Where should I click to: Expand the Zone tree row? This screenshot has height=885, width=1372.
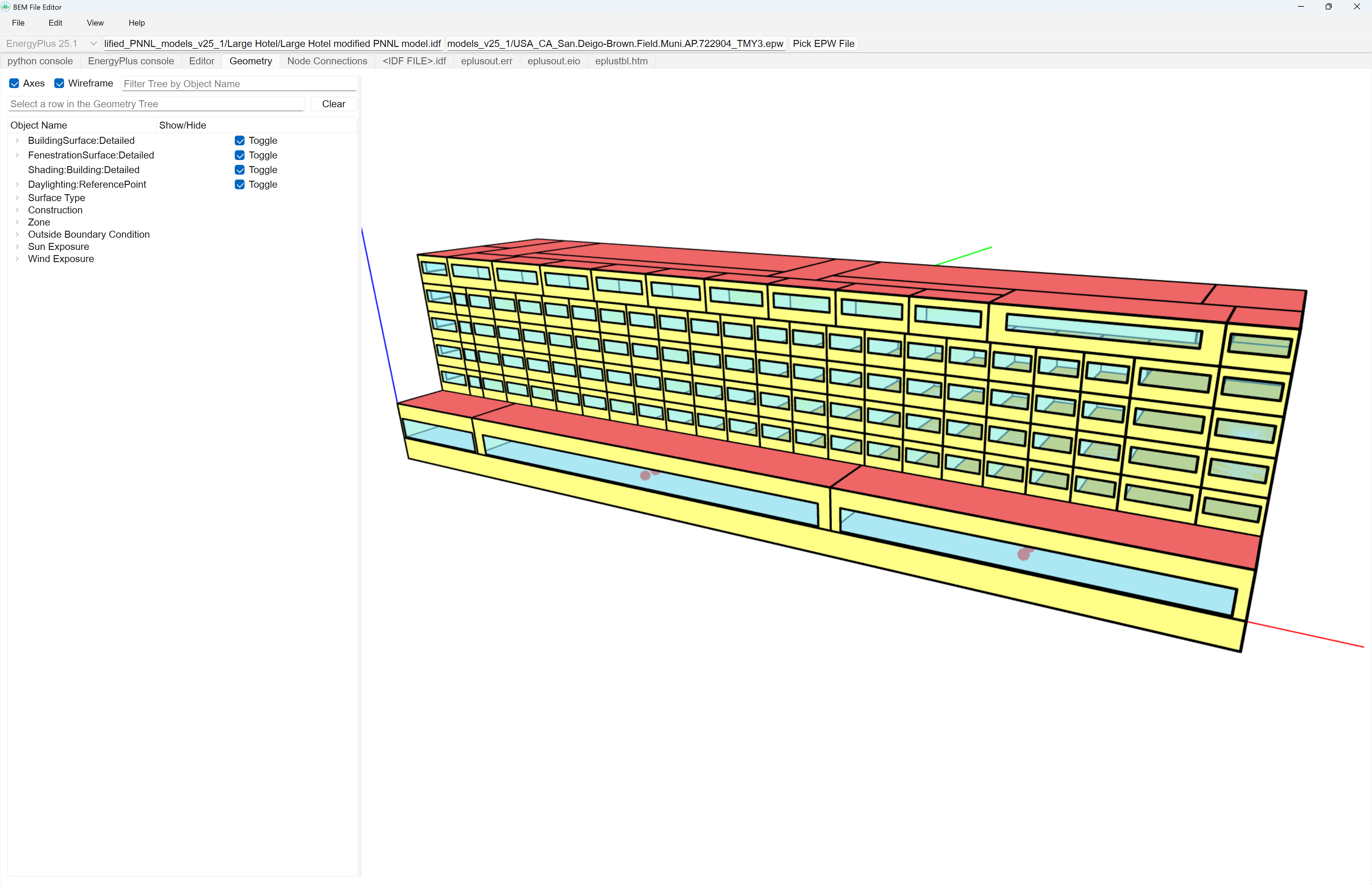(x=17, y=222)
